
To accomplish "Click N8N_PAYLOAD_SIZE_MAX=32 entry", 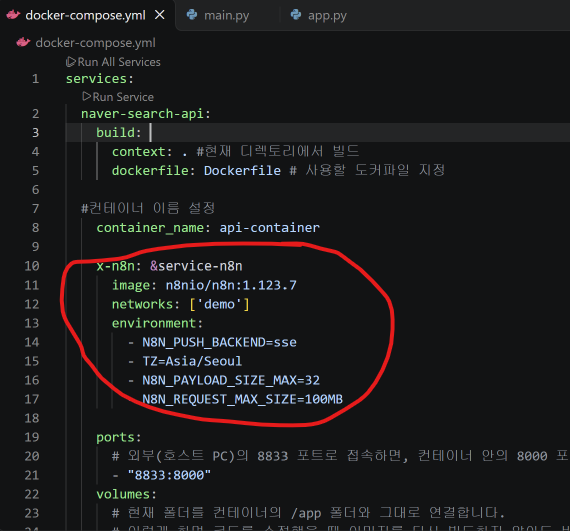I will (x=231, y=381).
